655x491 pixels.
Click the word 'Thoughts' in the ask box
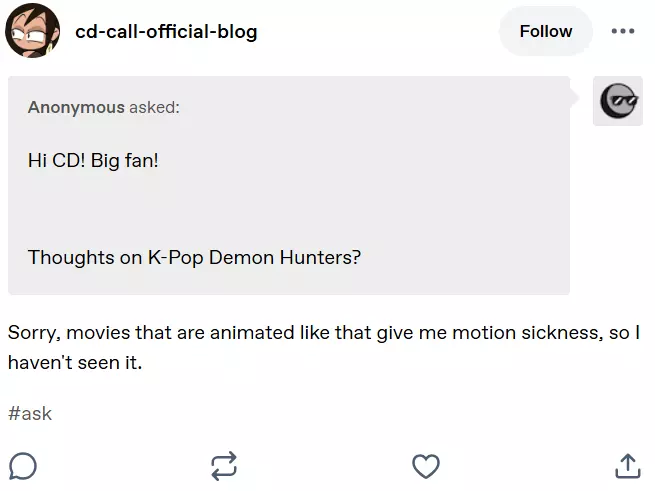click(71, 258)
